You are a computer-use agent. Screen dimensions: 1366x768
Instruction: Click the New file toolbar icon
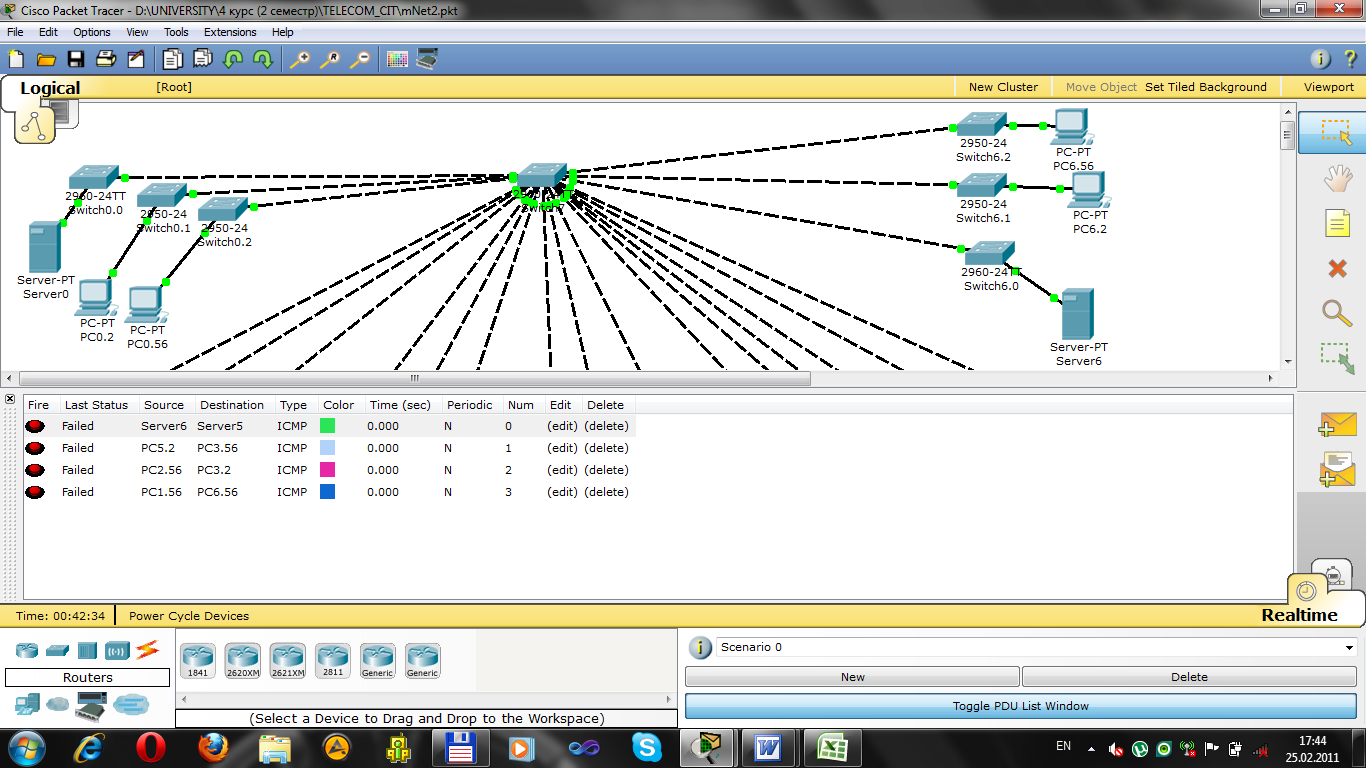pyautogui.click(x=16, y=59)
